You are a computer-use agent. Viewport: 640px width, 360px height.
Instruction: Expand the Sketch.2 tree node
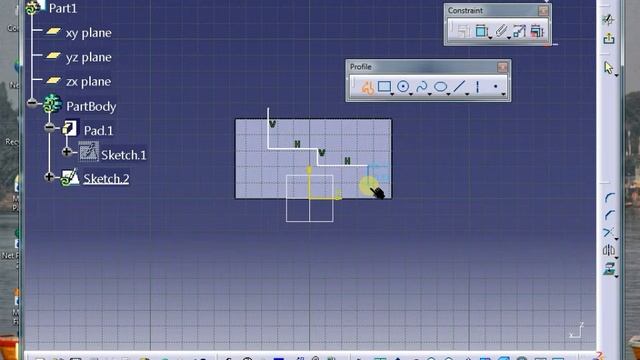(49, 177)
